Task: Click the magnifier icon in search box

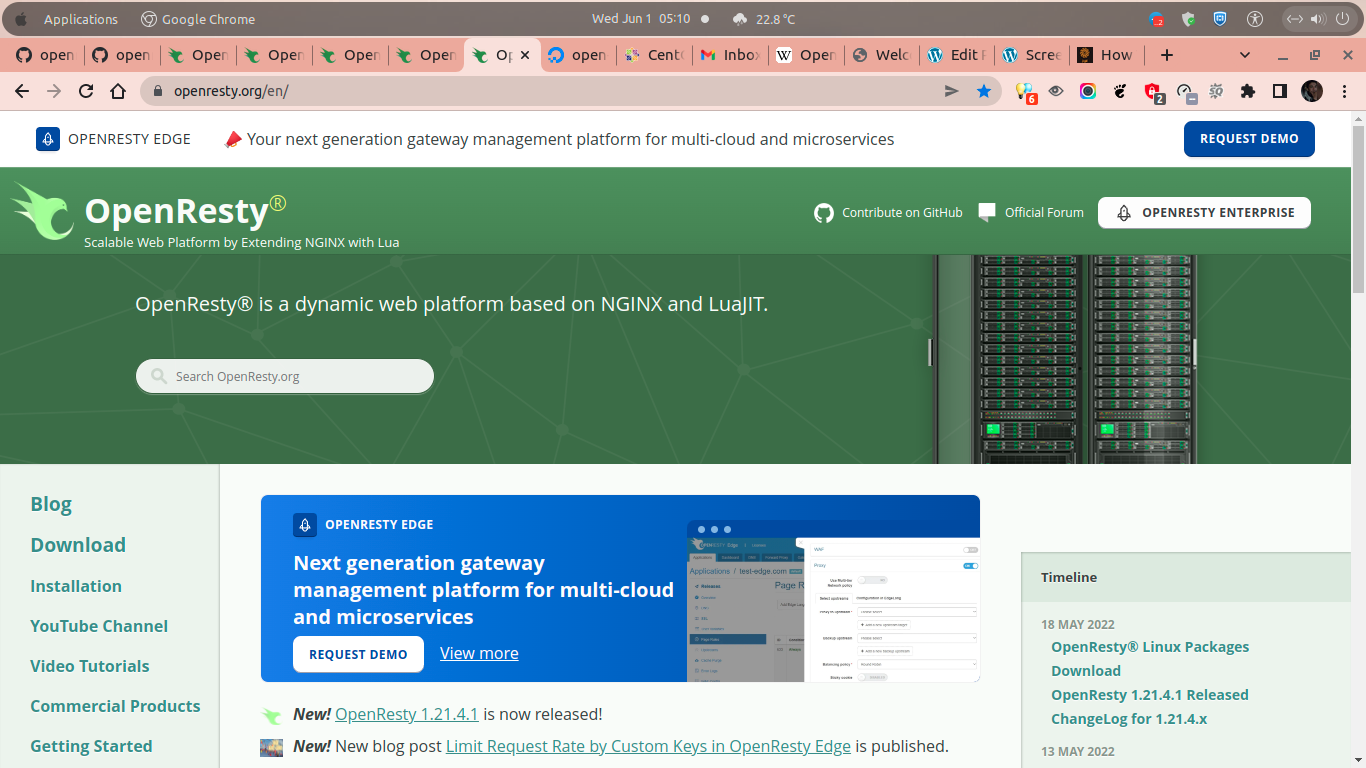Action: coord(158,376)
